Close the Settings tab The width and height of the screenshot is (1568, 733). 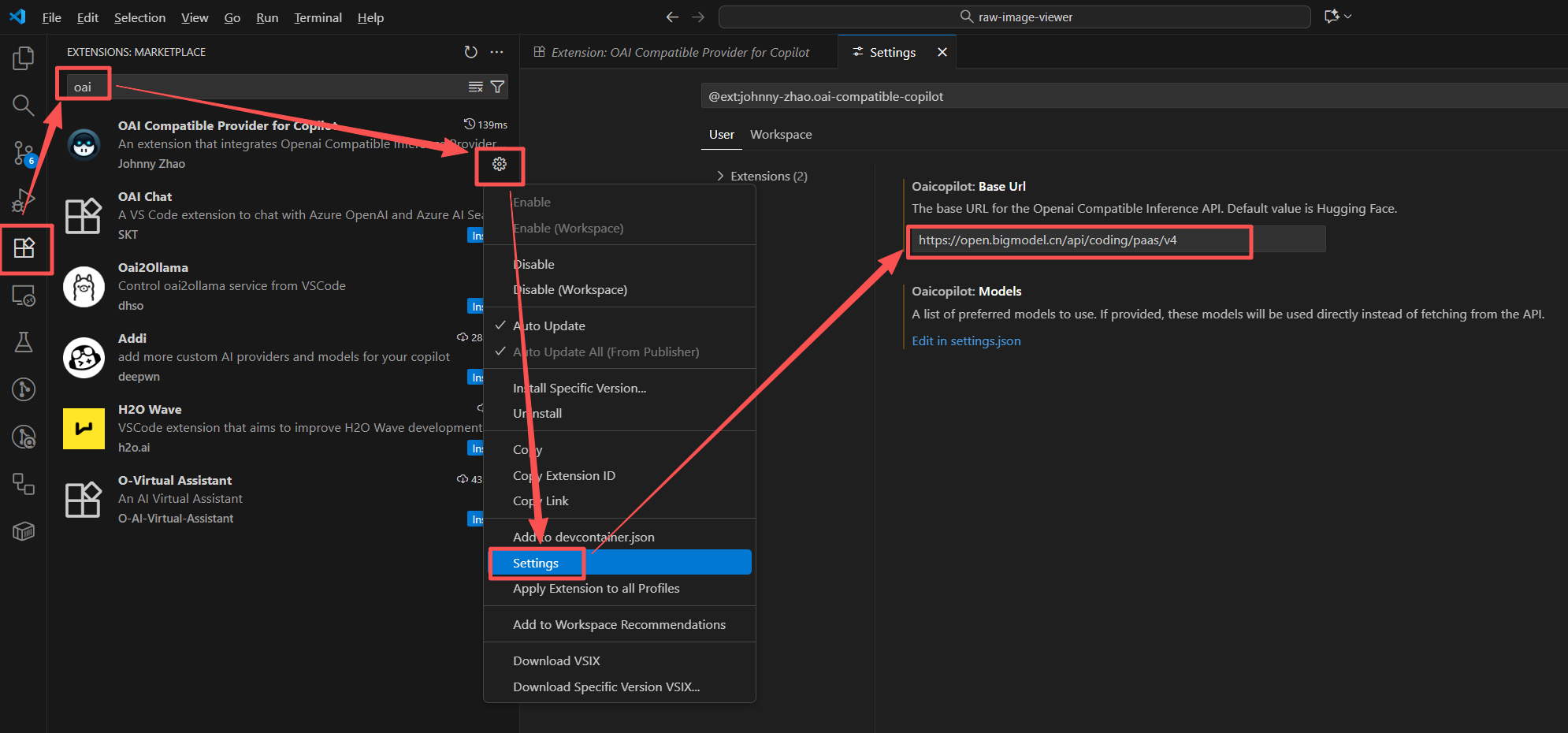pos(942,52)
